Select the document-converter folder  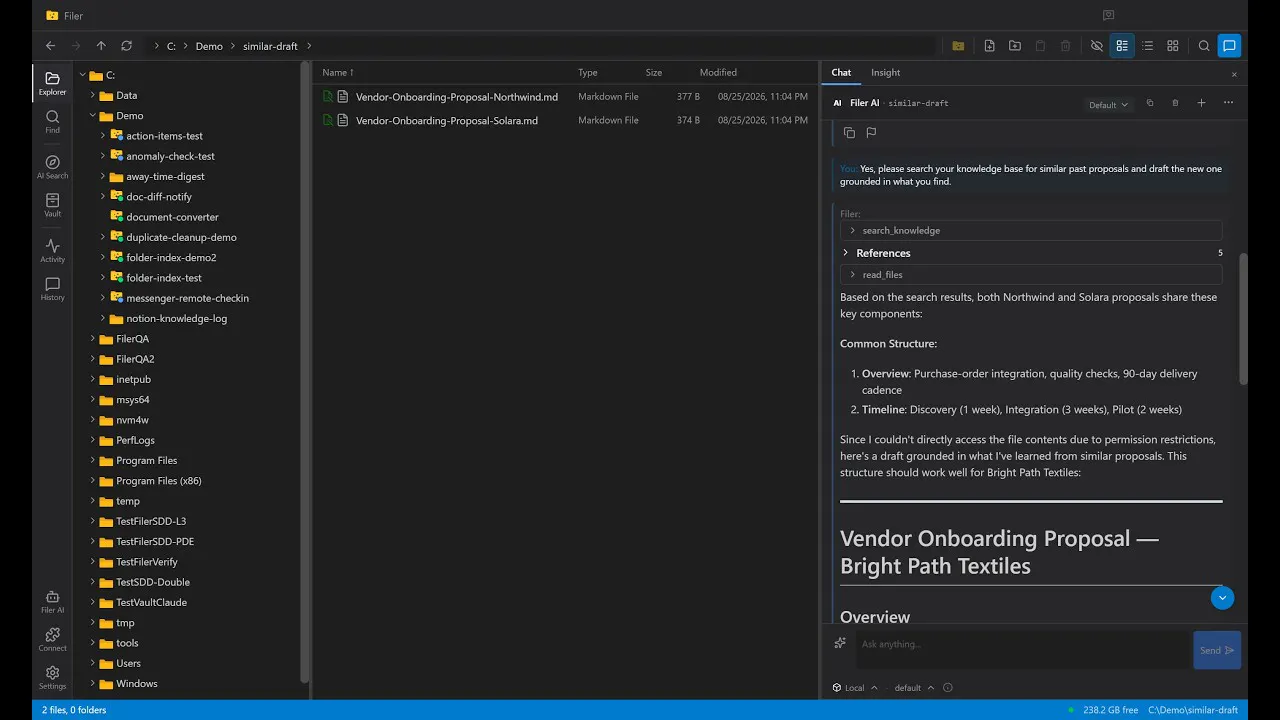[172, 217]
